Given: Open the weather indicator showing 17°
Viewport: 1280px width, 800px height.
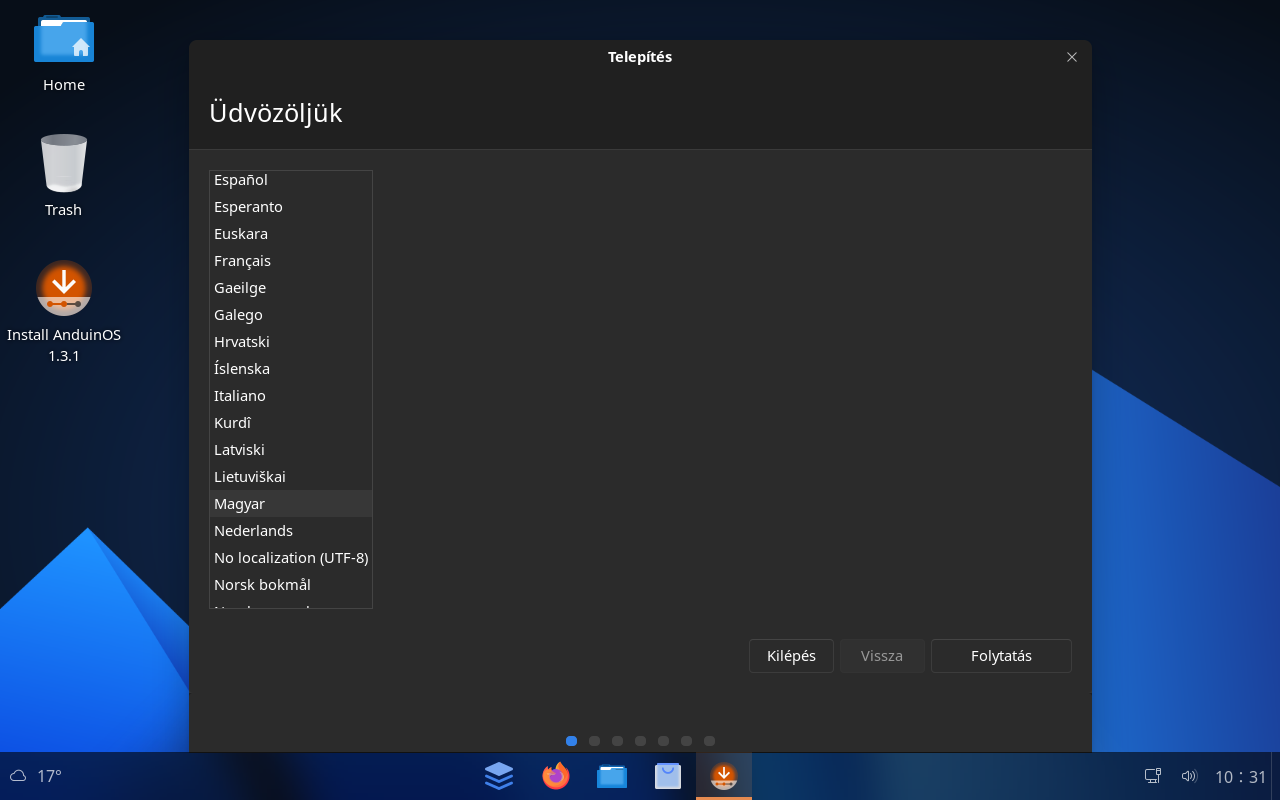Looking at the screenshot, I should pyautogui.click(x=35, y=776).
